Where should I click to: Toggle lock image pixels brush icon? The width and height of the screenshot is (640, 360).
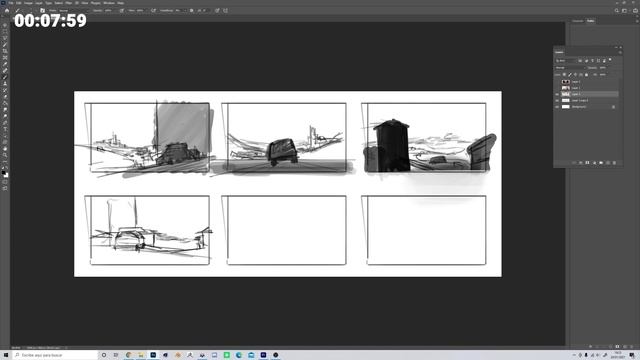(x=570, y=75)
